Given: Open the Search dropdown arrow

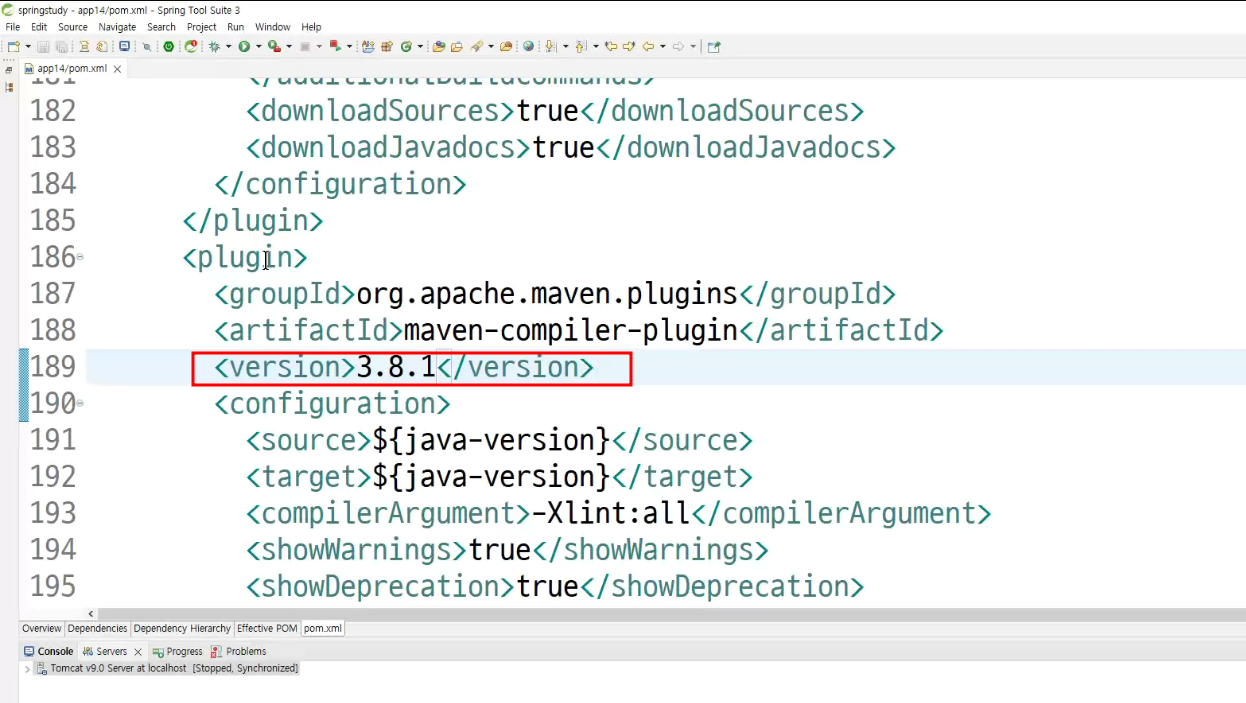Looking at the screenshot, I should [x=491, y=46].
